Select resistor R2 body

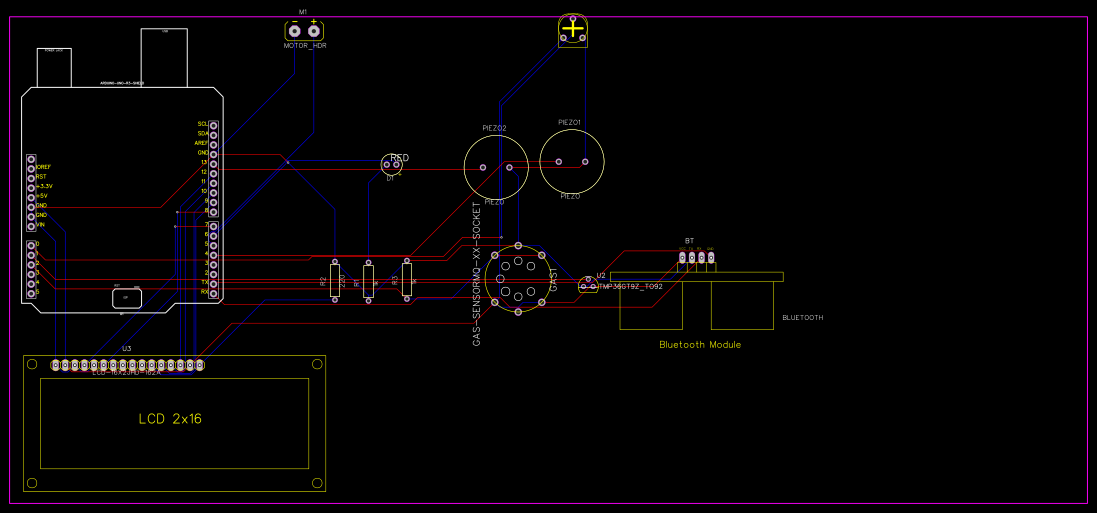point(335,281)
